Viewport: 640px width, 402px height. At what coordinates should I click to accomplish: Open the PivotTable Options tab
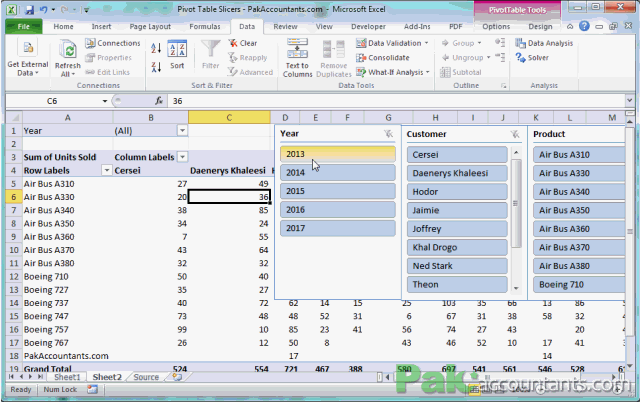496,27
